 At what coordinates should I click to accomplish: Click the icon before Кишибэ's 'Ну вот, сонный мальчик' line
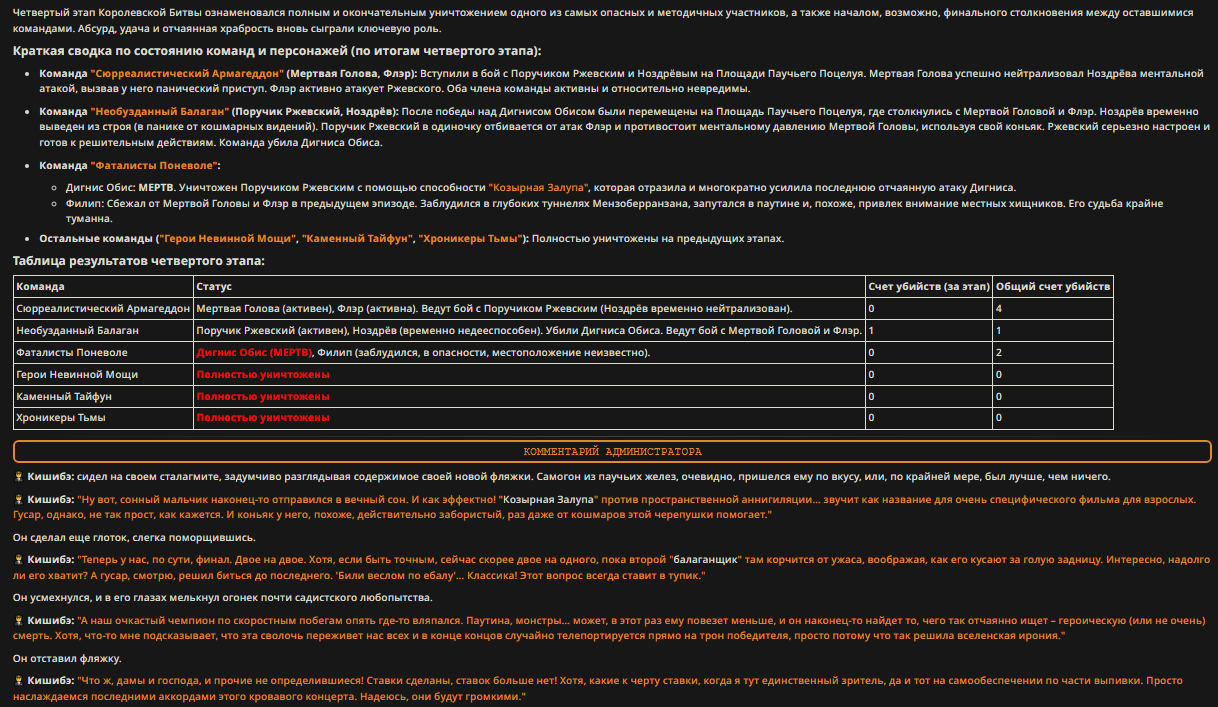click(19, 499)
